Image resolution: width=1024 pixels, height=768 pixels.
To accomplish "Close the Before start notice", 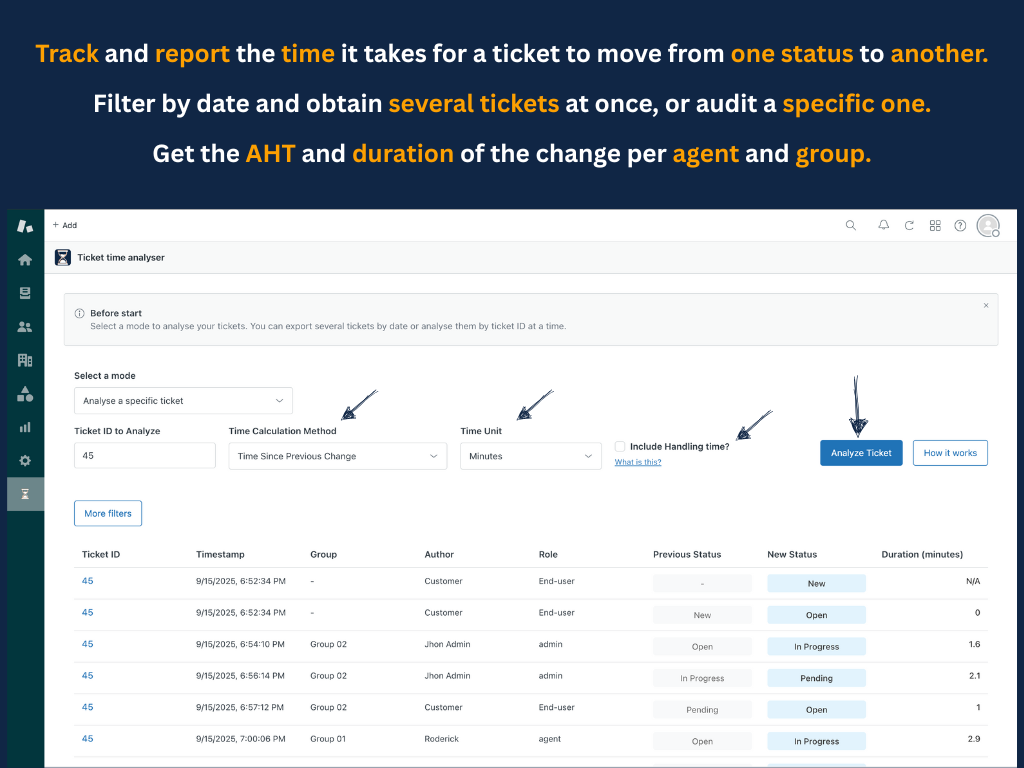I will coord(986,306).
